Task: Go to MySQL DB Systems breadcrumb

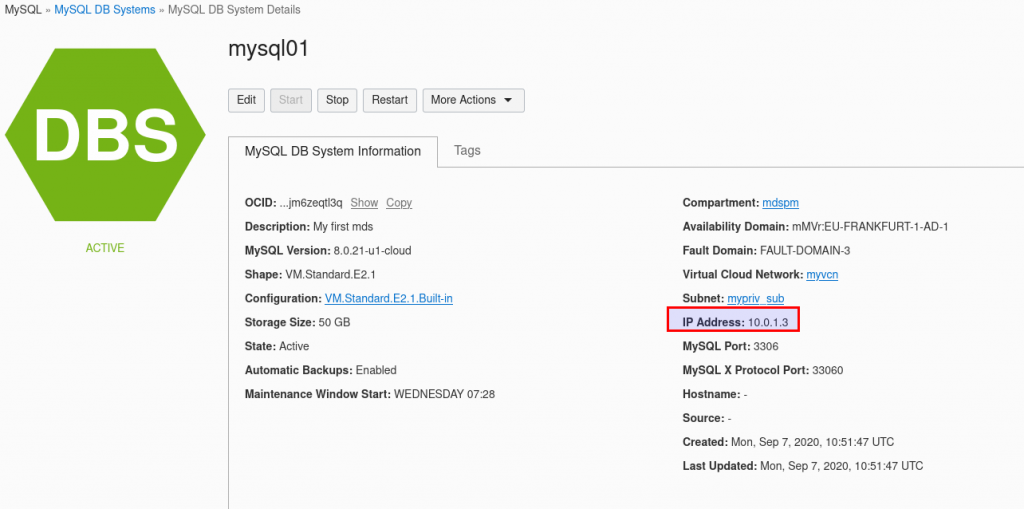Action: (x=105, y=10)
